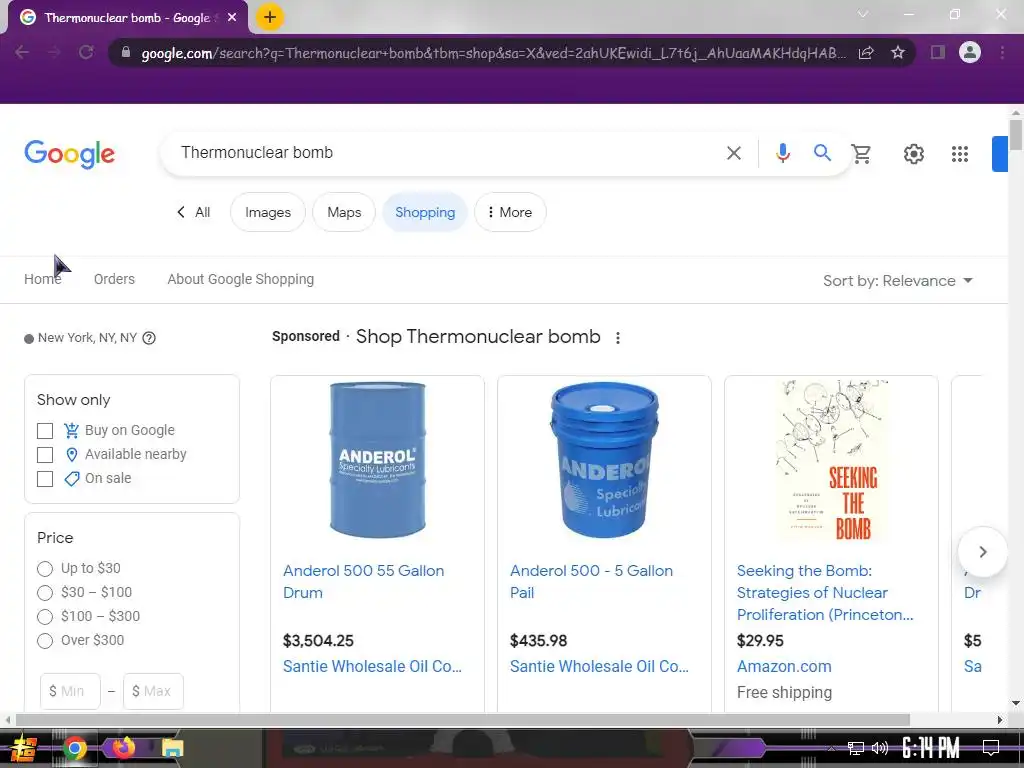This screenshot has height=768, width=1024.
Task: Click the maximum price field
Action: coord(153,691)
